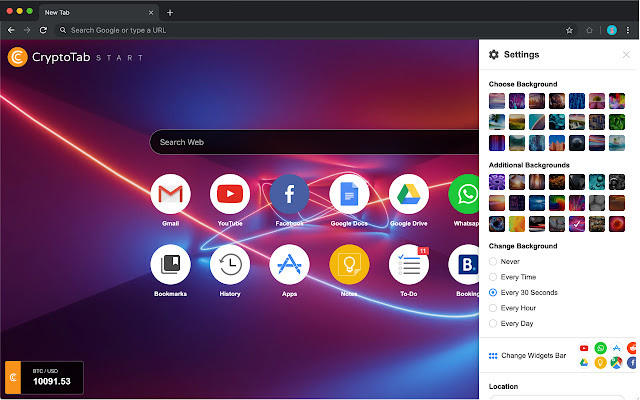Open the To-Do list widget
Viewport: 640px width, 400px height.
click(409, 264)
